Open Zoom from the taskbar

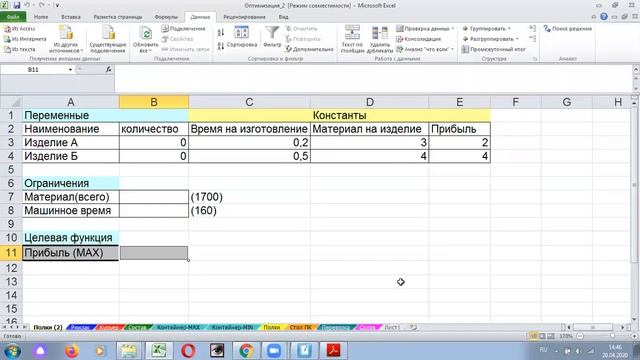(274, 351)
